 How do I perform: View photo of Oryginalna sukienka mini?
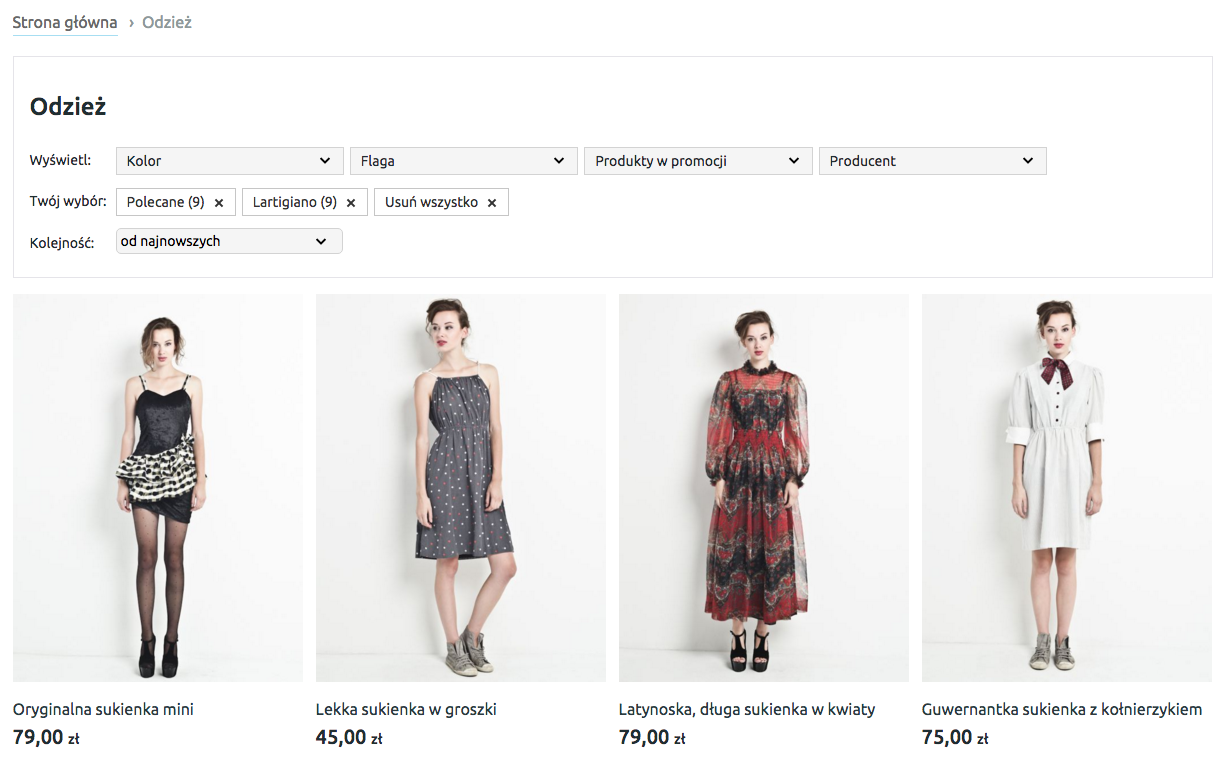[x=158, y=488]
